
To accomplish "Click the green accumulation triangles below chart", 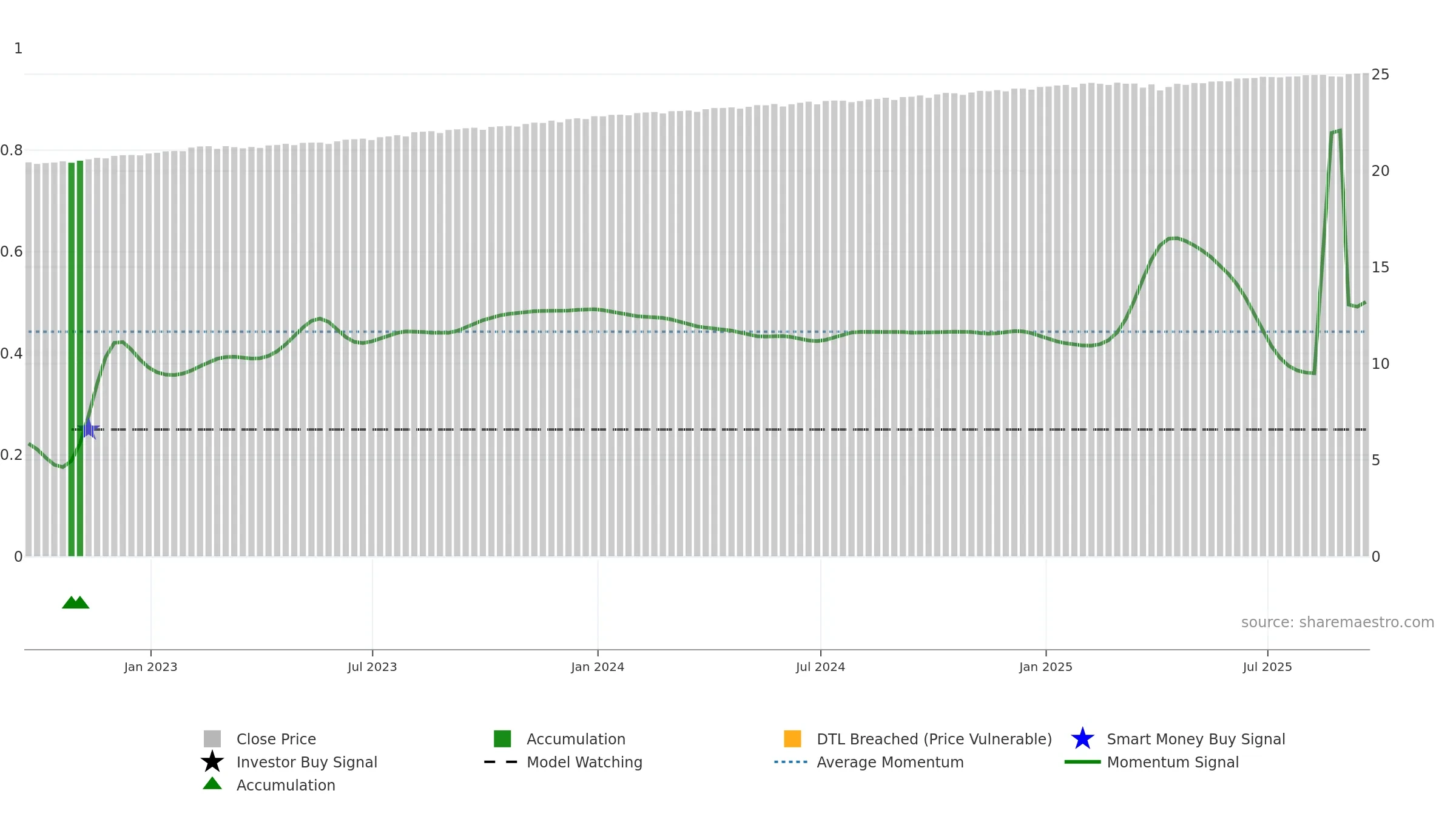I will click(x=76, y=602).
